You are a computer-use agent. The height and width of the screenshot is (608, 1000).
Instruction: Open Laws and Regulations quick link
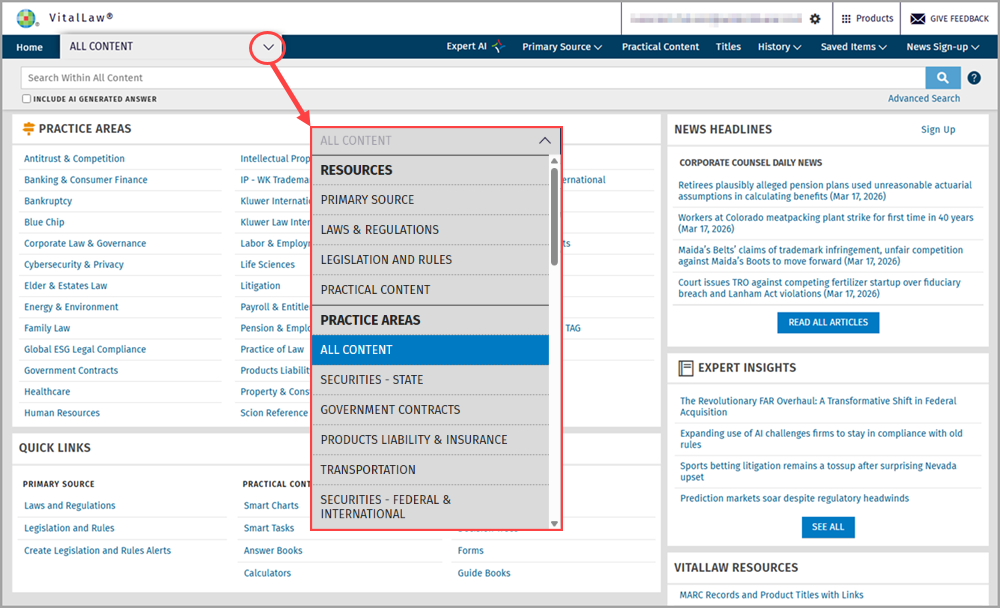[70, 505]
